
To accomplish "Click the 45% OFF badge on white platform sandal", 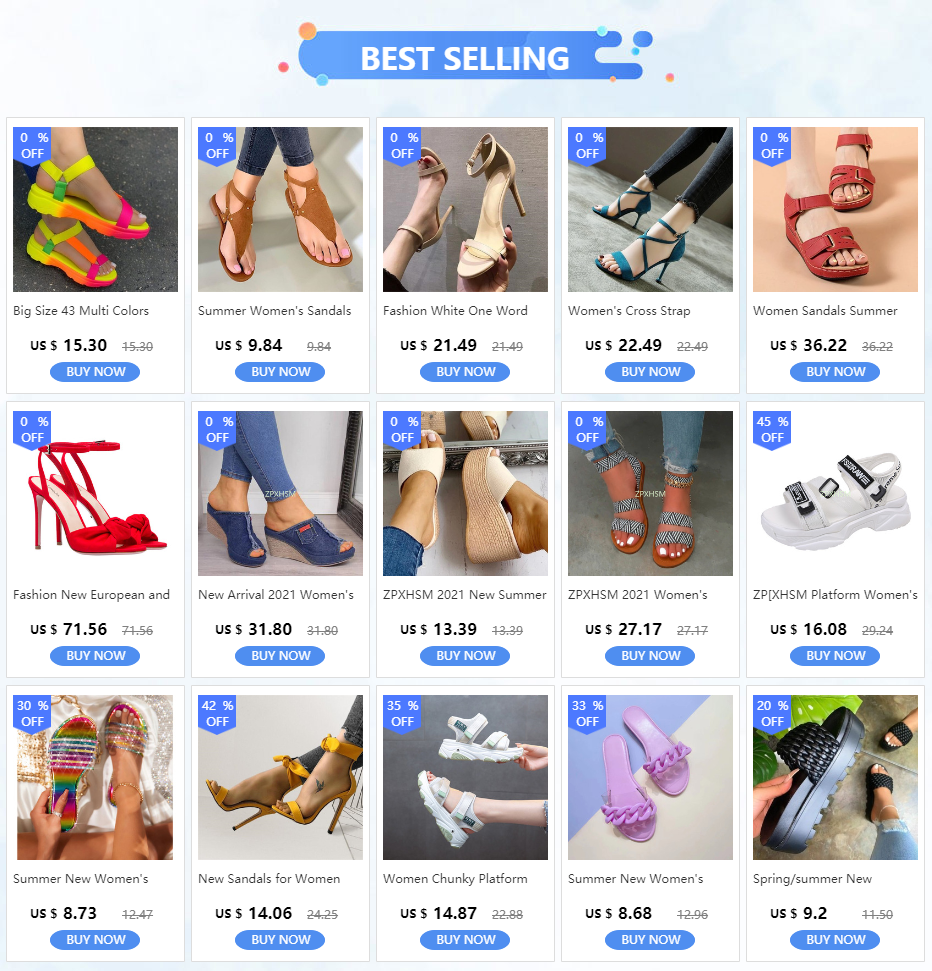I will click(x=772, y=429).
